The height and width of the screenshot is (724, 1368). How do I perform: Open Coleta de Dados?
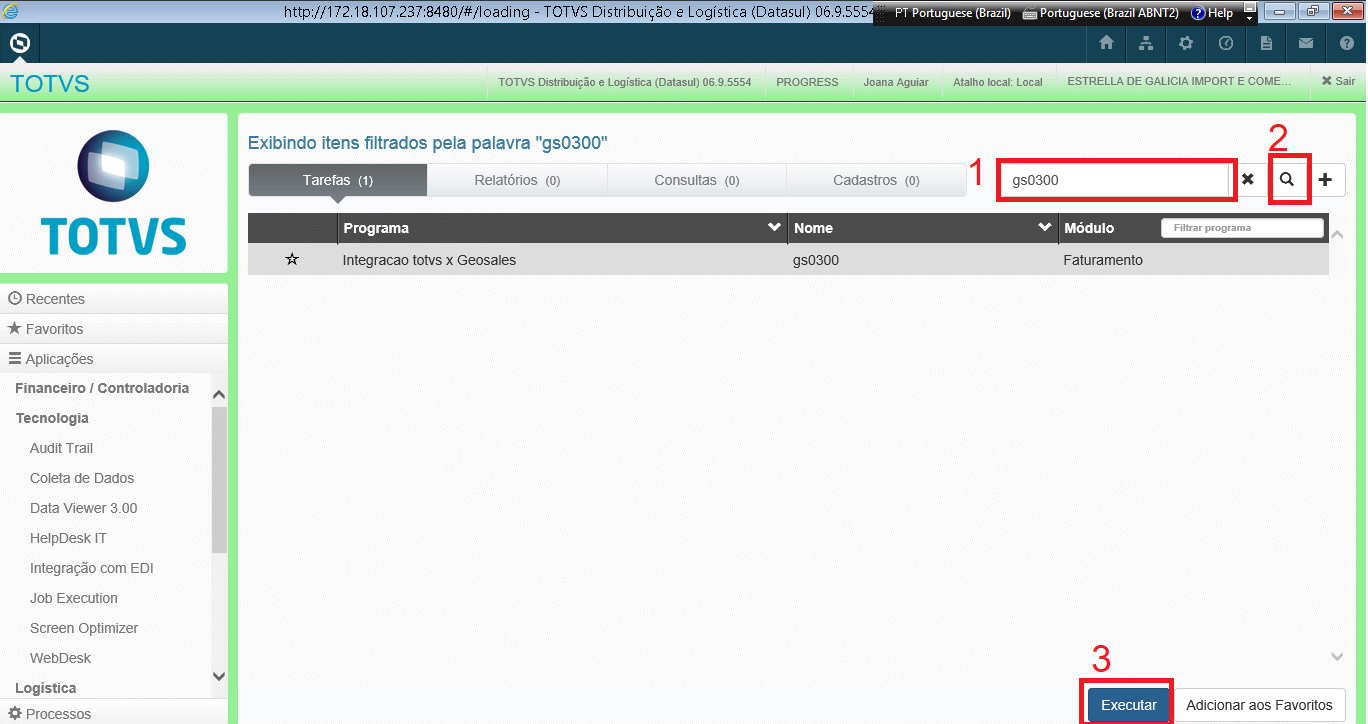point(82,478)
